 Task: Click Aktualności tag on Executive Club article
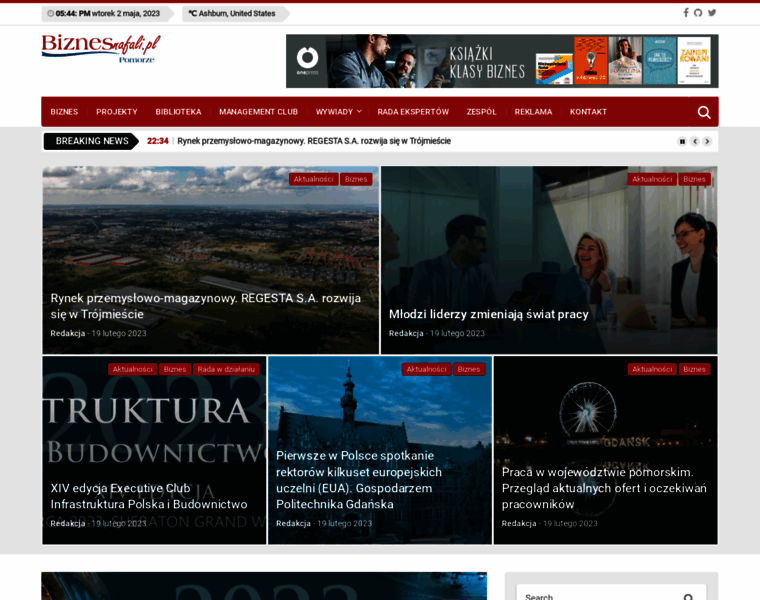click(132, 369)
